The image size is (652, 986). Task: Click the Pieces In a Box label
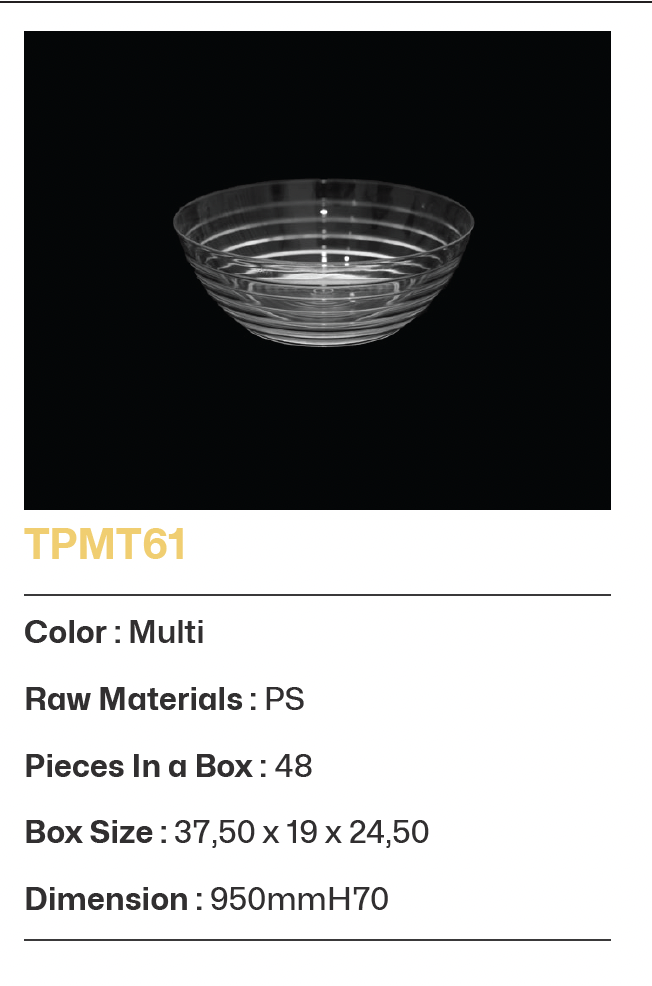tap(138, 766)
